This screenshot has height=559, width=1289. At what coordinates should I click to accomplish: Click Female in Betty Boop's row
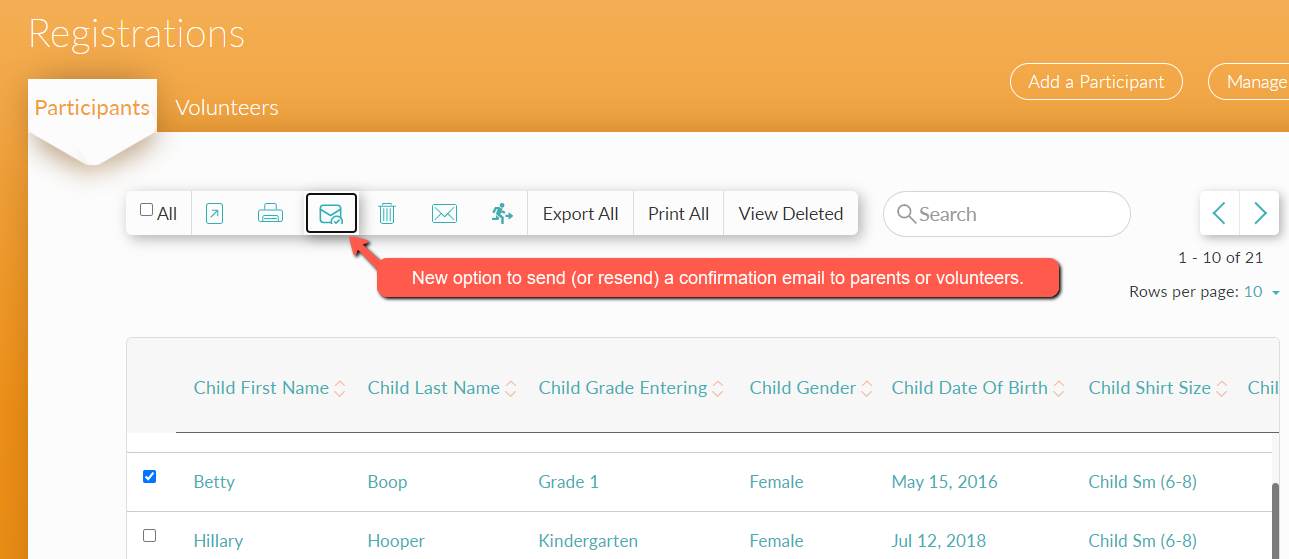click(776, 482)
